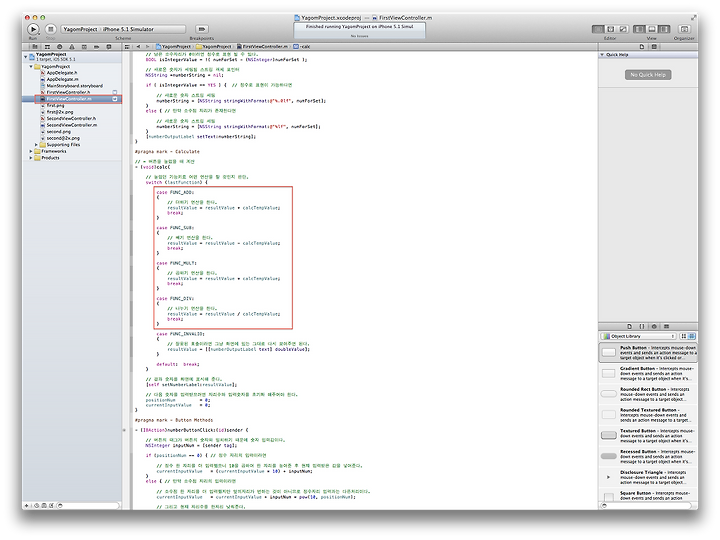
Task: Go back with the jump bar left arrow
Action: 138,46
